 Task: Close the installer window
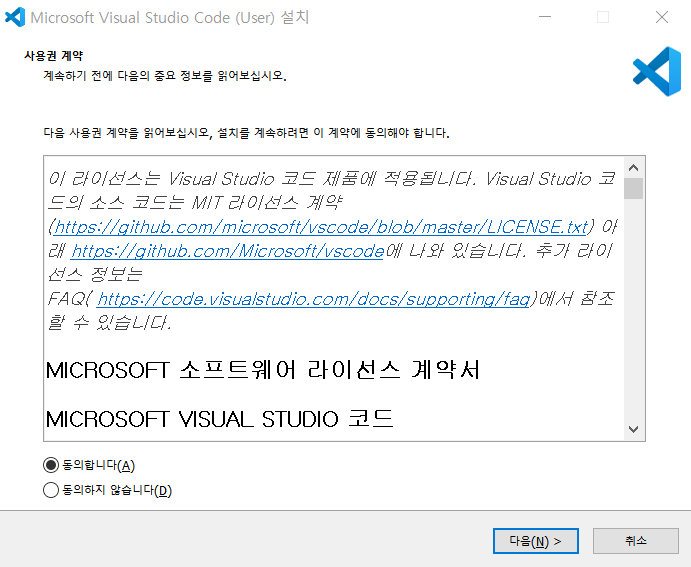click(x=662, y=17)
